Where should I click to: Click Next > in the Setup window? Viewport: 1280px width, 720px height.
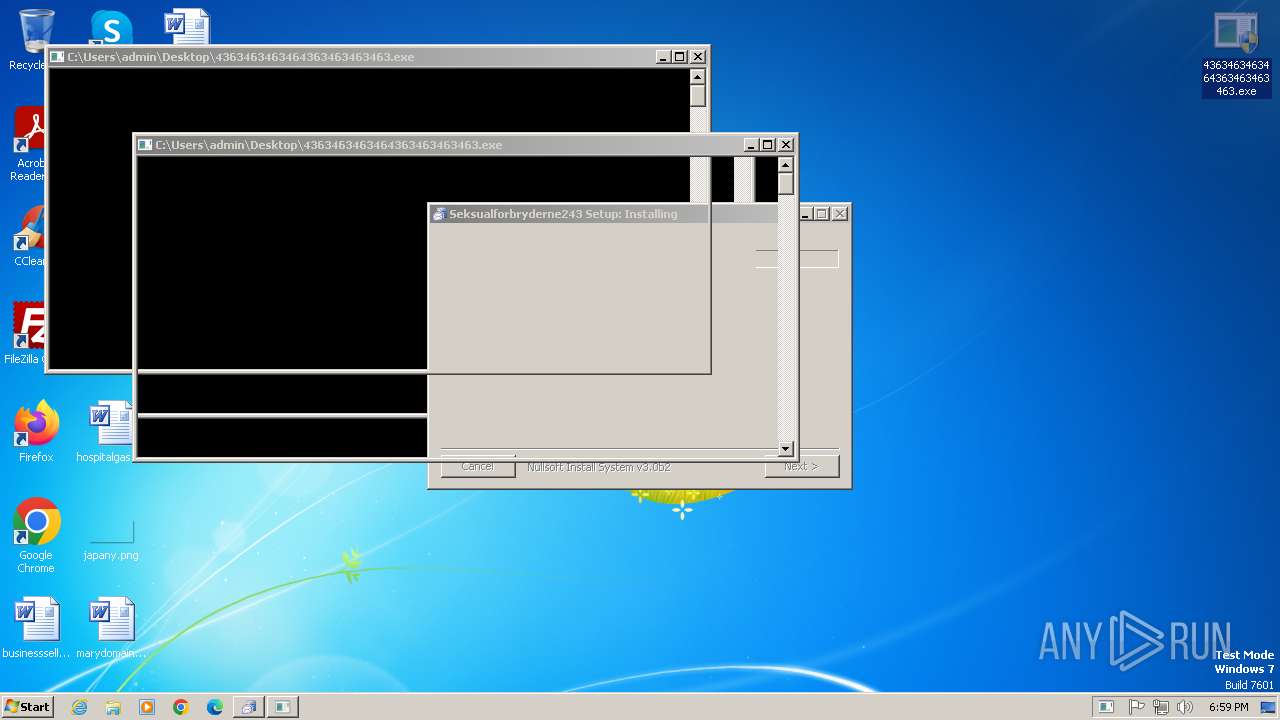click(801, 466)
